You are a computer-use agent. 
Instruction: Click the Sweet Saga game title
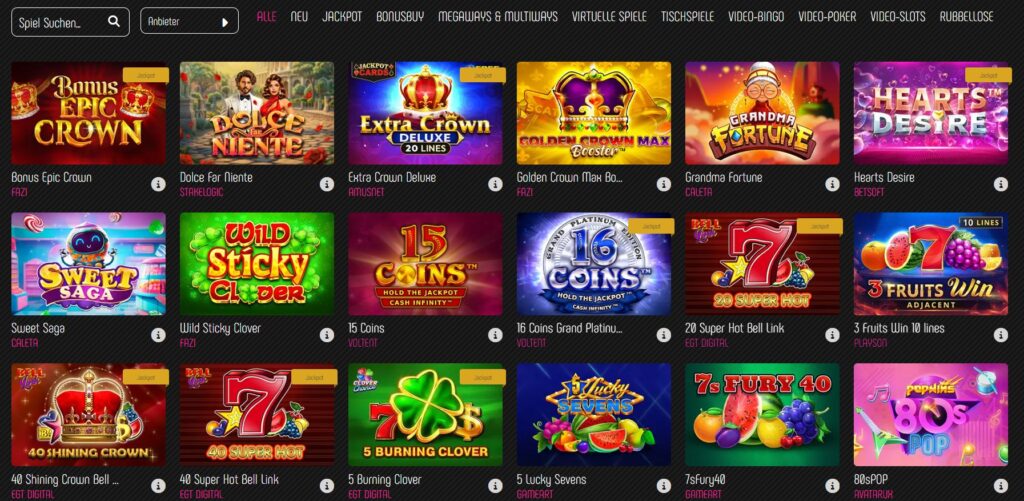pos(38,328)
